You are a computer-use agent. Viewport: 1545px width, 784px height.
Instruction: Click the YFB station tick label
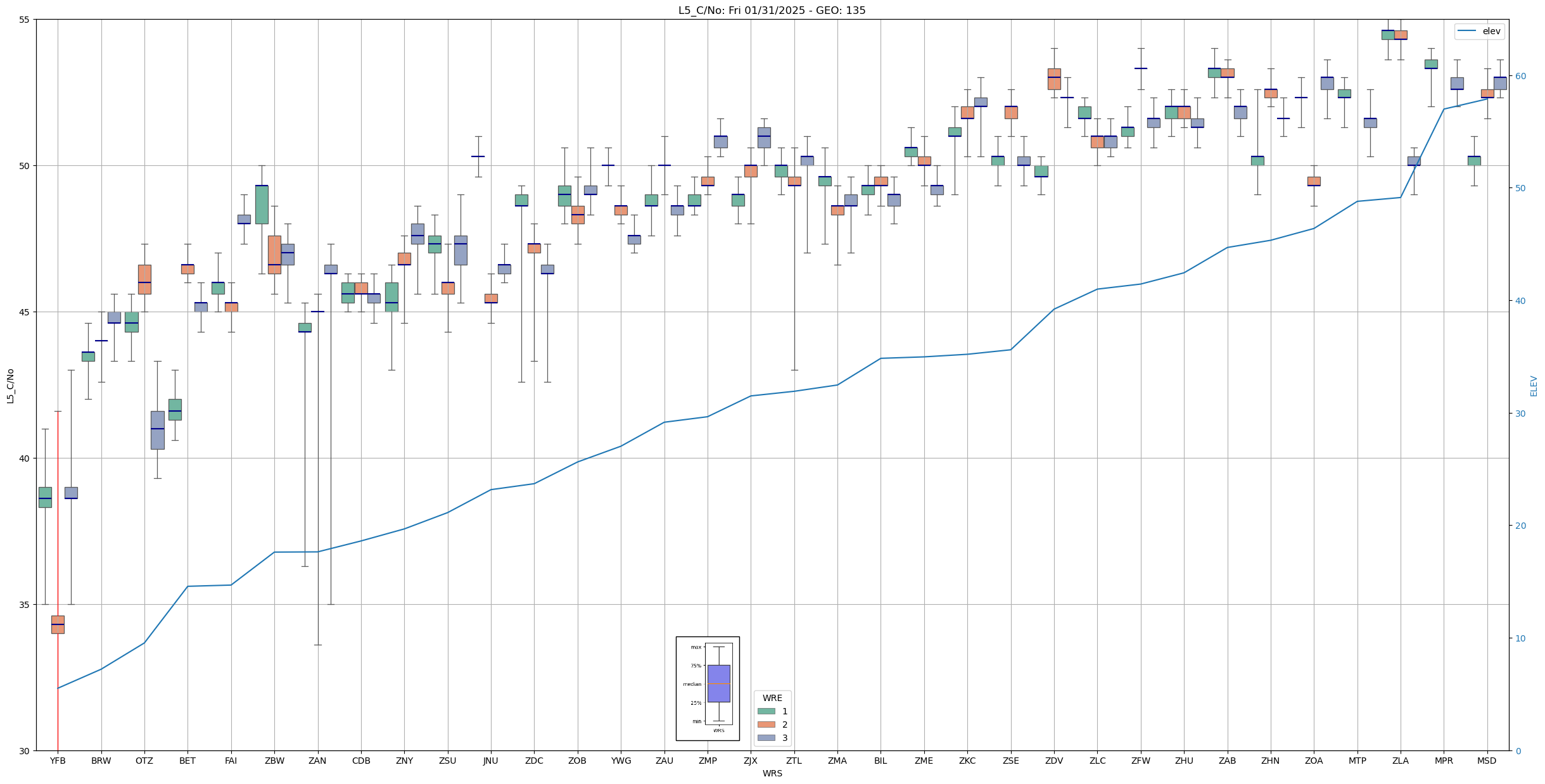[58, 761]
